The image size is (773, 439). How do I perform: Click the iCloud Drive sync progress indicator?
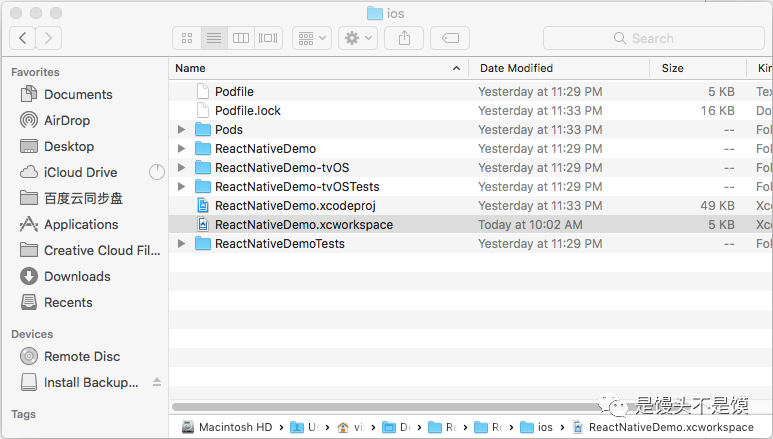tap(157, 172)
